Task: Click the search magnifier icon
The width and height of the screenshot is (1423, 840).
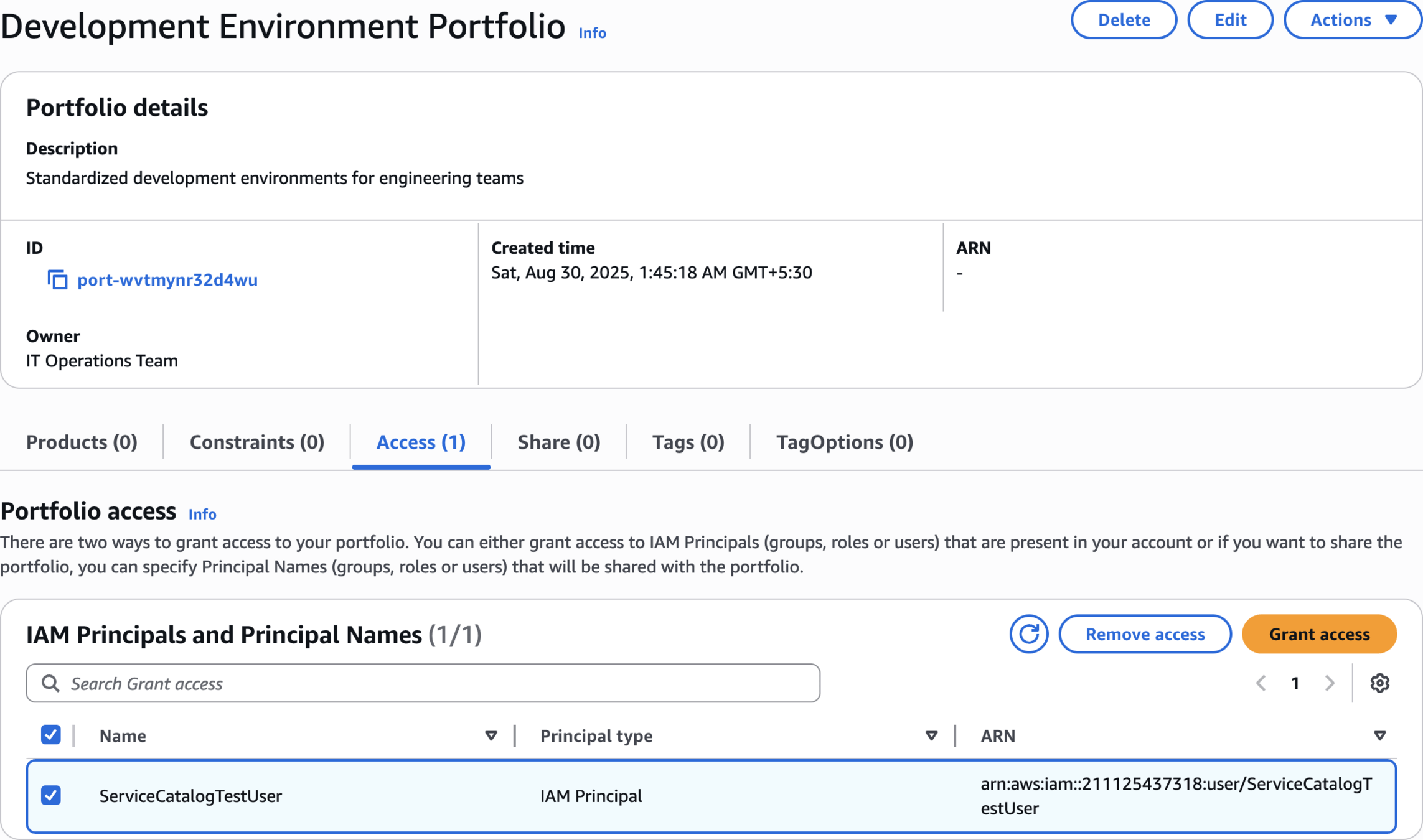Action: pos(50,683)
